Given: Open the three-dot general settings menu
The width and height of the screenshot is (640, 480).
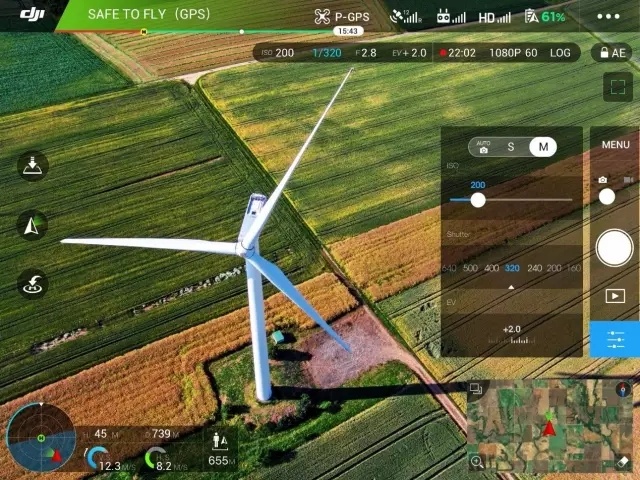Looking at the screenshot, I should point(607,17).
